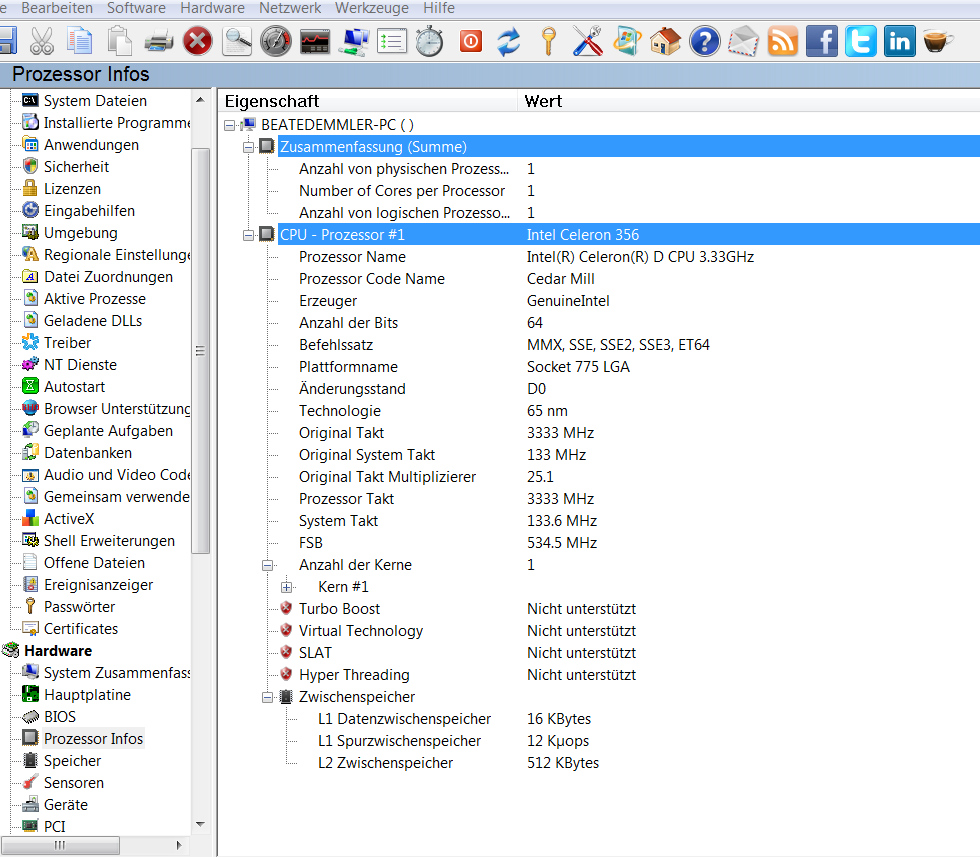This screenshot has height=857, width=980.
Task: Select Geplante Aufgaben in sidebar
Action: [x=108, y=431]
